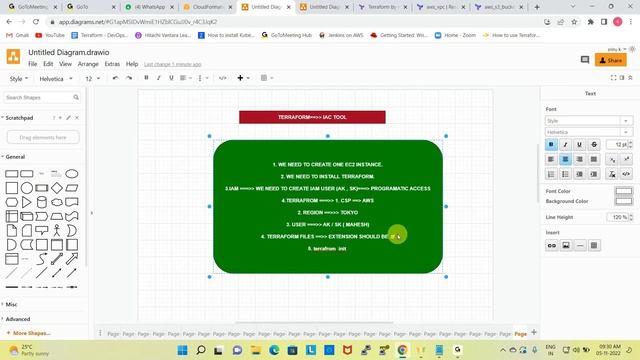
Task: Toggle Strikethrough in the right Text panel
Action: pyautogui.click(x=594, y=144)
